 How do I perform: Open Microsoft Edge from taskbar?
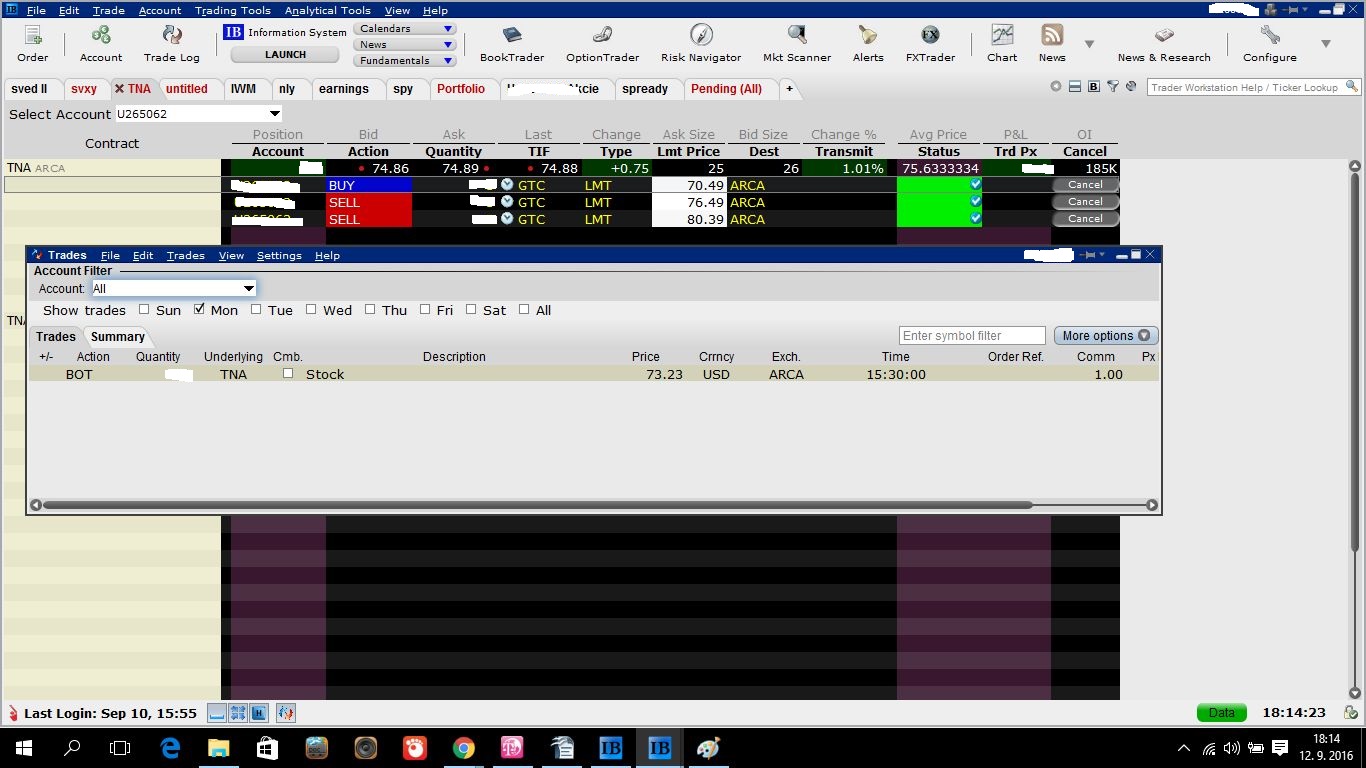click(x=170, y=748)
